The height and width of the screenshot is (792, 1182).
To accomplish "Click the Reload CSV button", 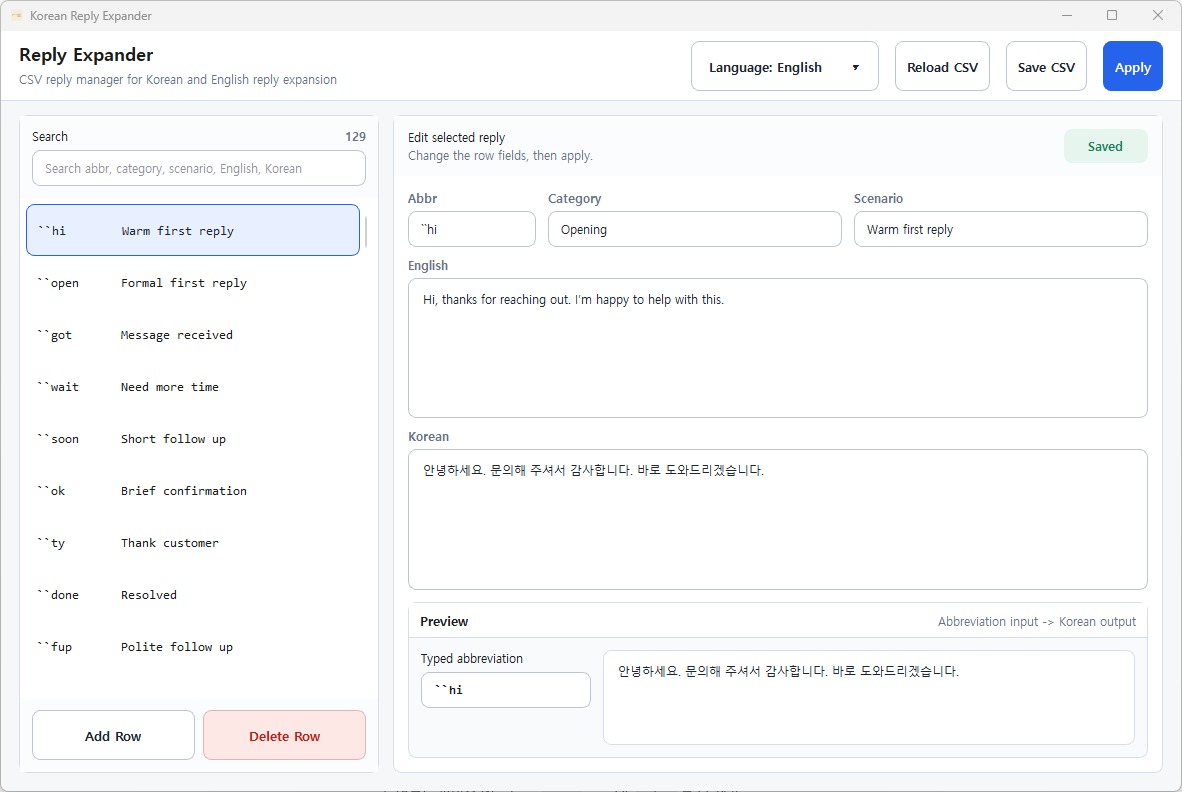I will [x=942, y=66].
